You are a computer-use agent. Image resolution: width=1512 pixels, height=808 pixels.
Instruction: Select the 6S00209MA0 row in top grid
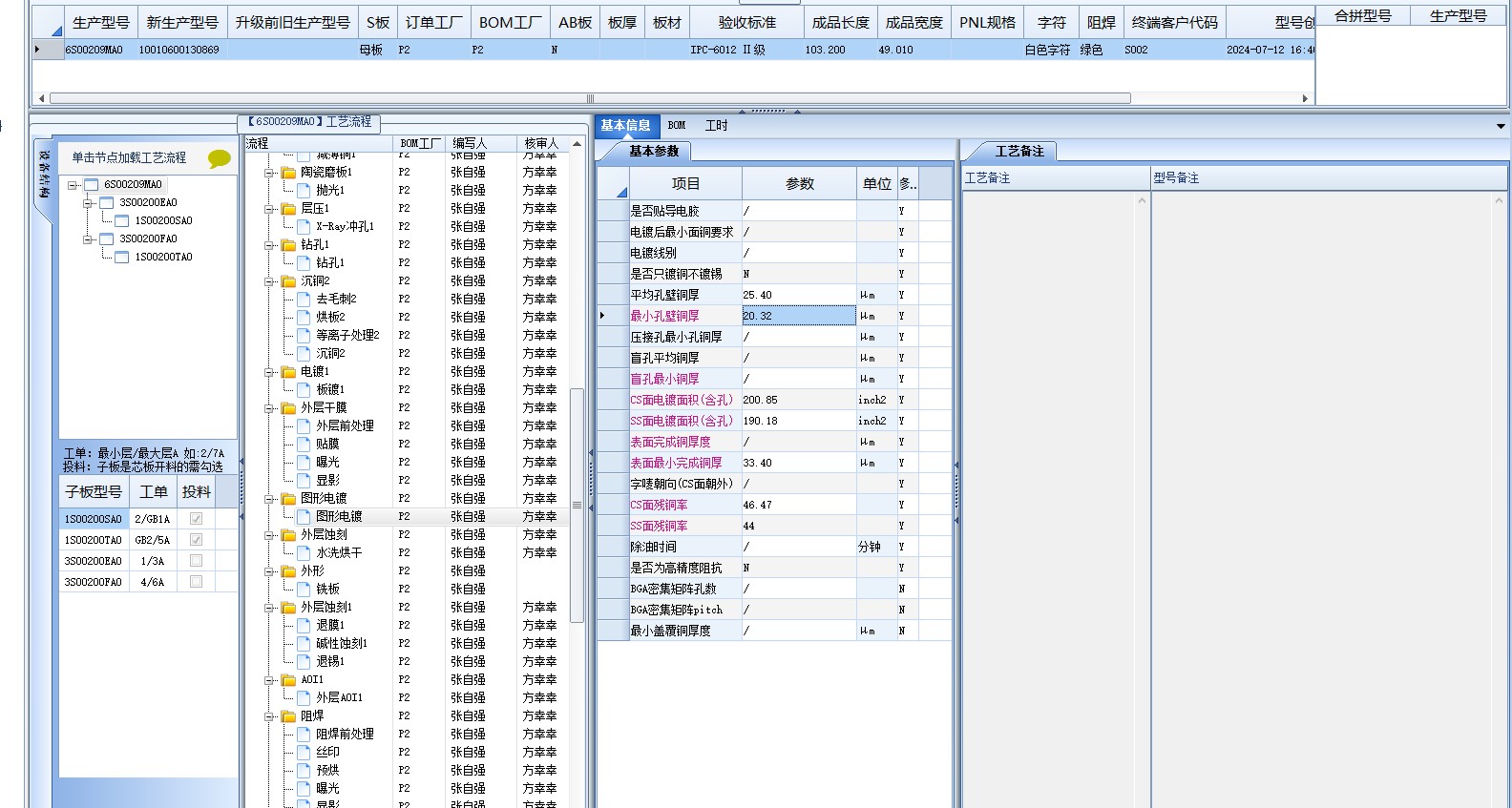674,50
